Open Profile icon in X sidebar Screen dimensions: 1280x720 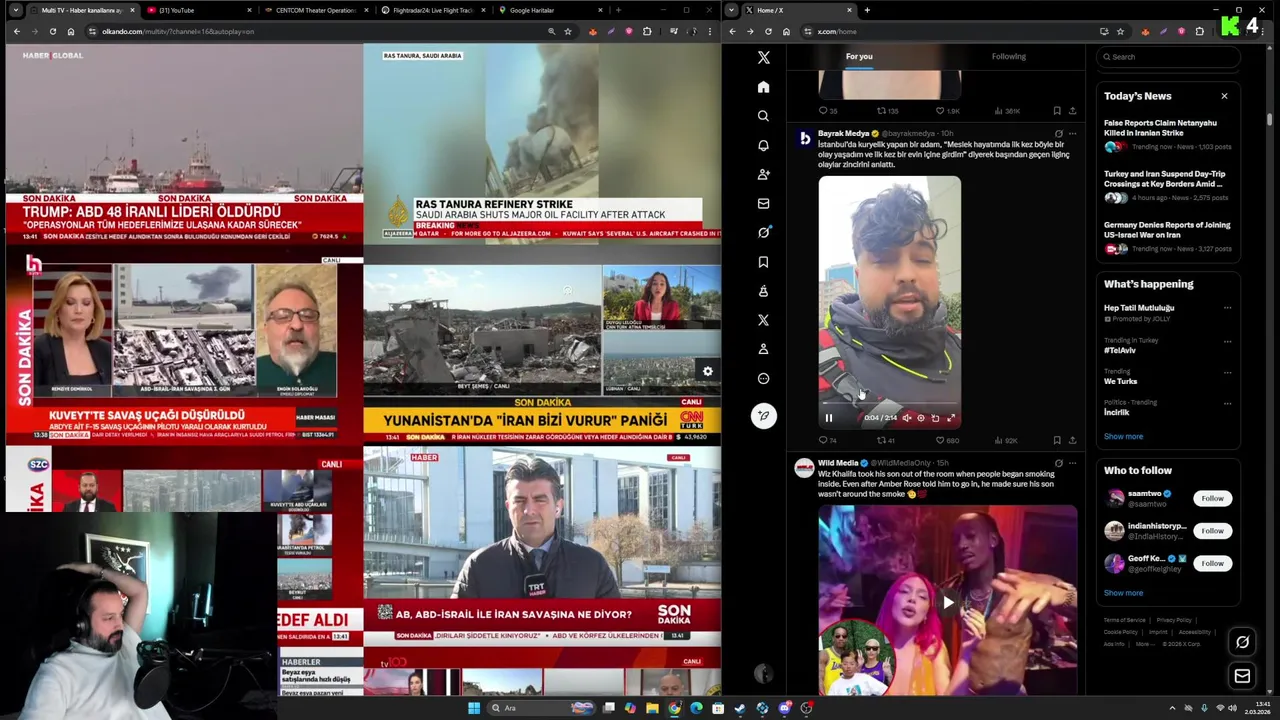(x=763, y=349)
